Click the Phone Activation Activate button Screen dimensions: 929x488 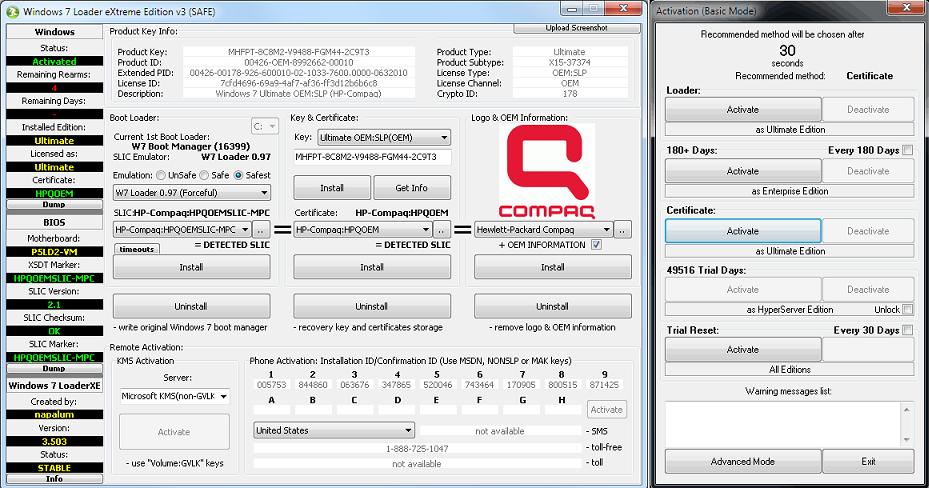pos(607,409)
